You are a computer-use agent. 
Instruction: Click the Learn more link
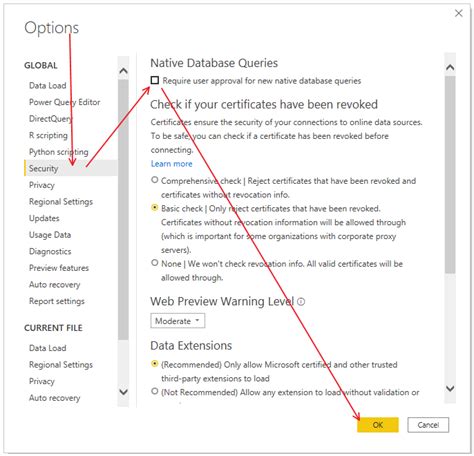pyautogui.click(x=172, y=164)
